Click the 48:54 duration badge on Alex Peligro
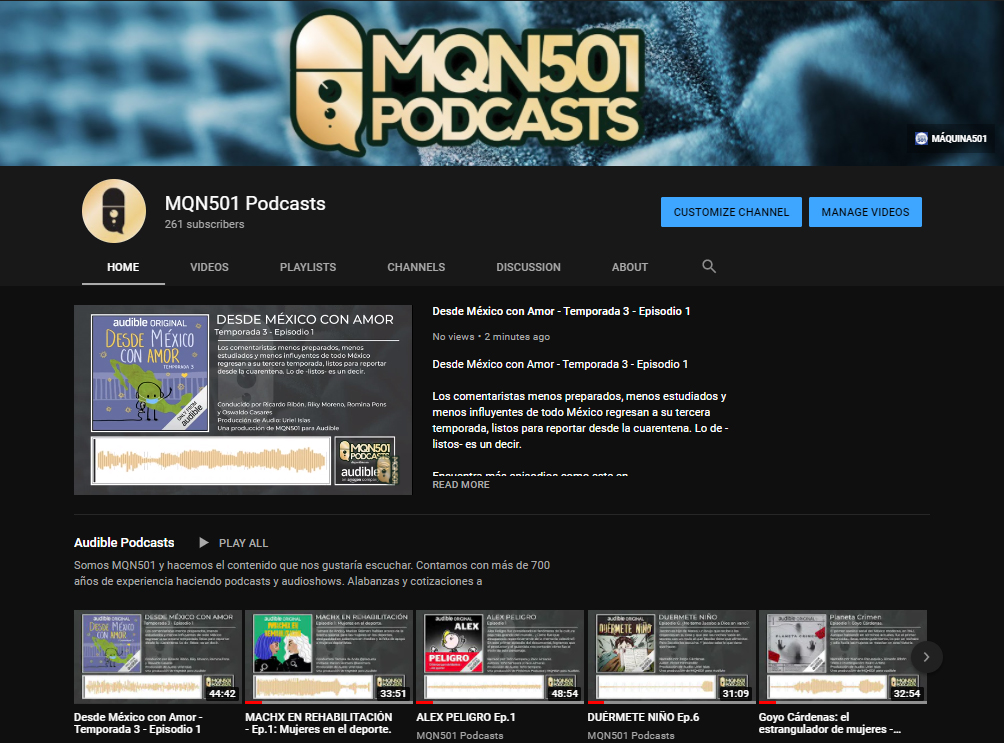 [x=565, y=694]
